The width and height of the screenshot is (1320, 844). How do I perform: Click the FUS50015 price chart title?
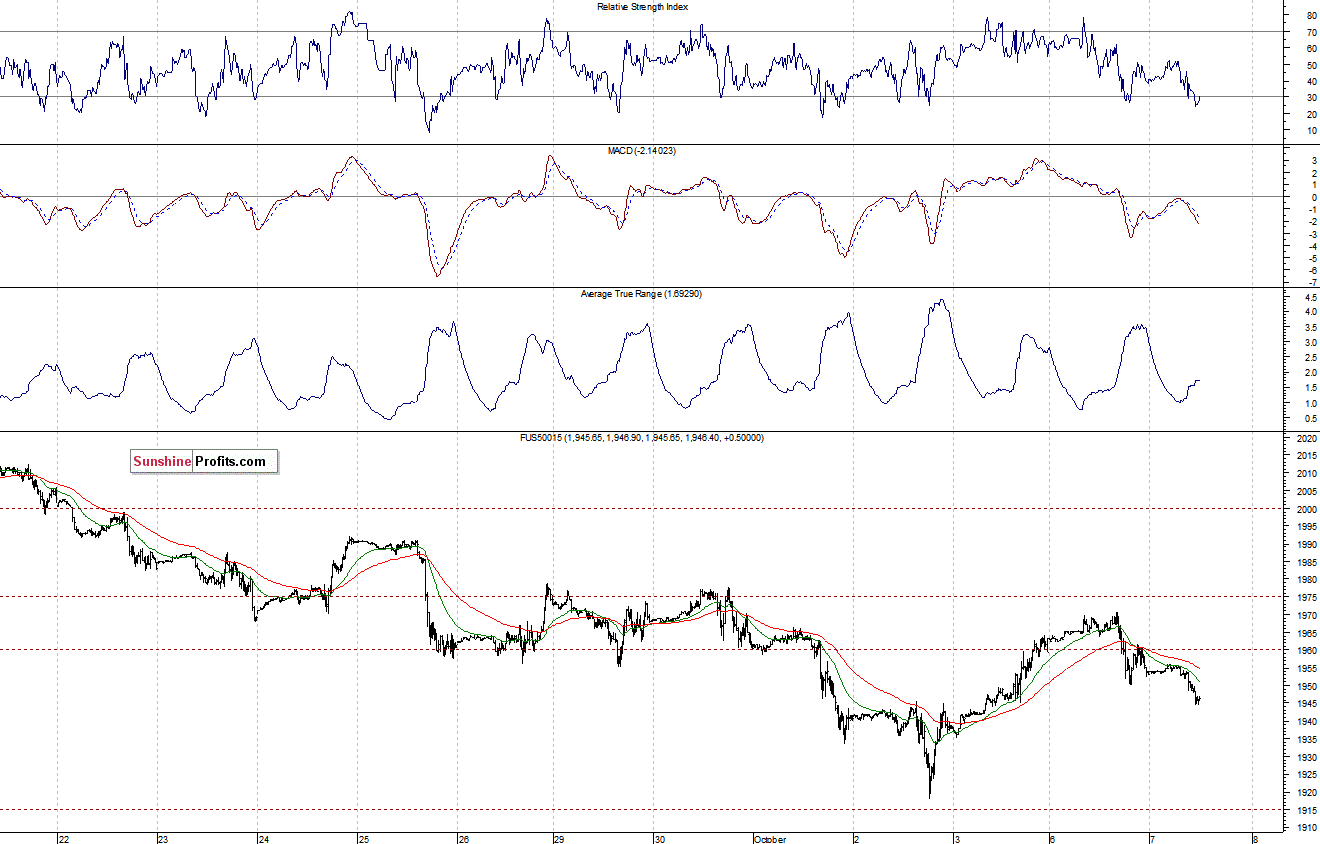[642, 438]
